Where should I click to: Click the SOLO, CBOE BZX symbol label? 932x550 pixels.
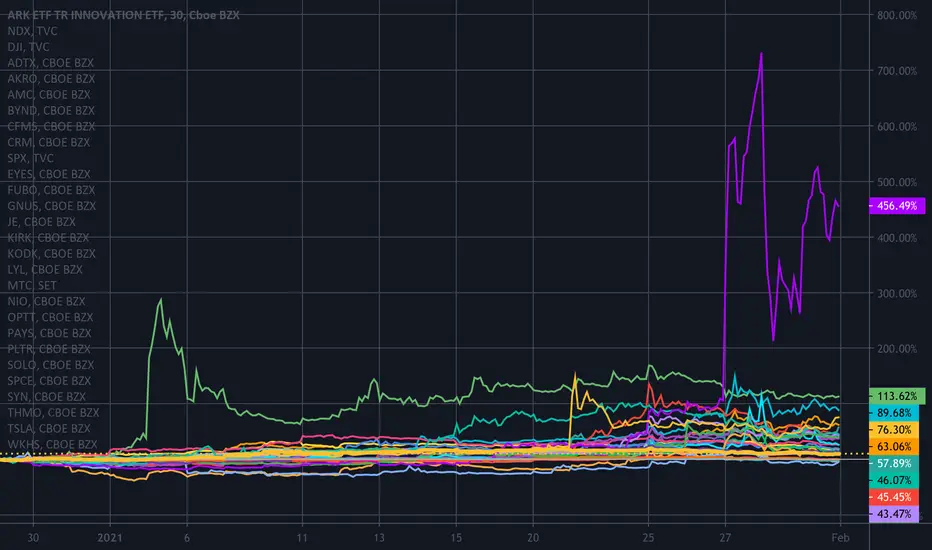[x=51, y=365]
